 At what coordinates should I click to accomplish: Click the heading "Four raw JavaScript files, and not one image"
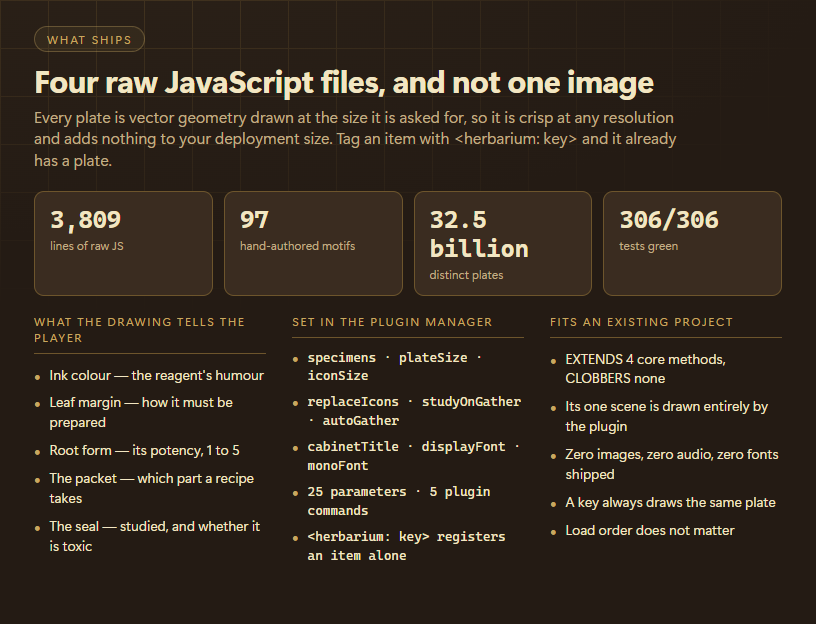[x=344, y=83]
